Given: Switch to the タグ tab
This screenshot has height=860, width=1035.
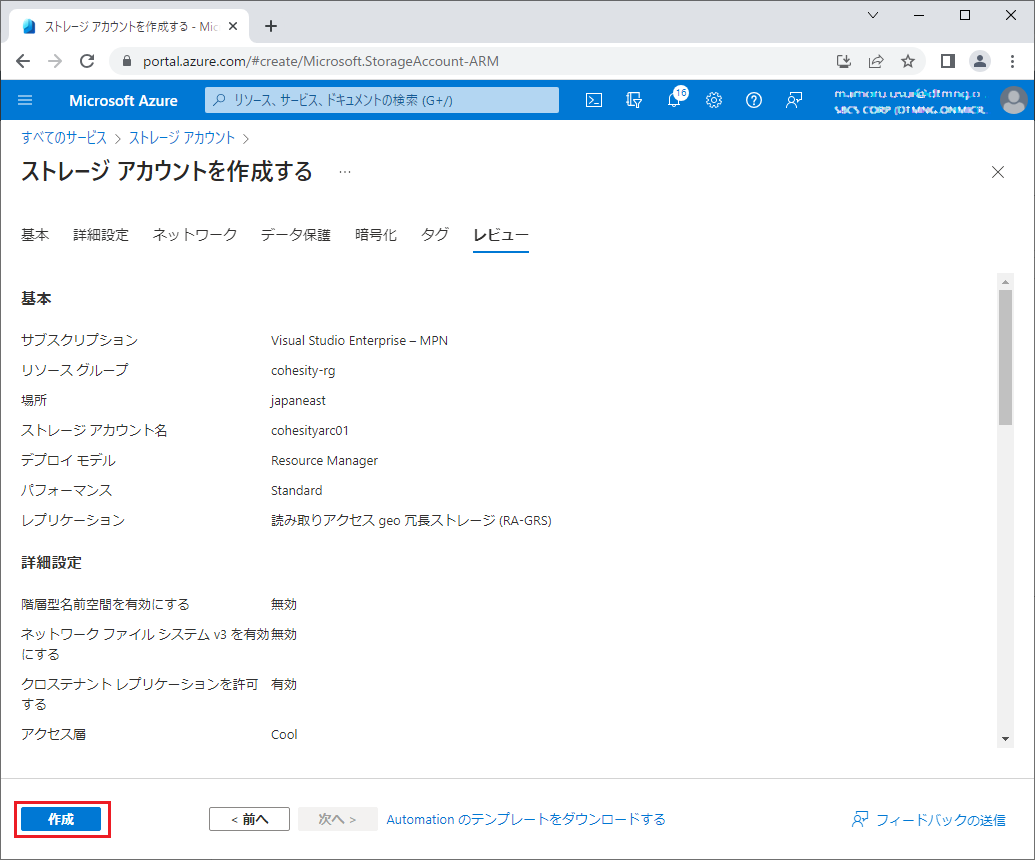Looking at the screenshot, I should [435, 235].
